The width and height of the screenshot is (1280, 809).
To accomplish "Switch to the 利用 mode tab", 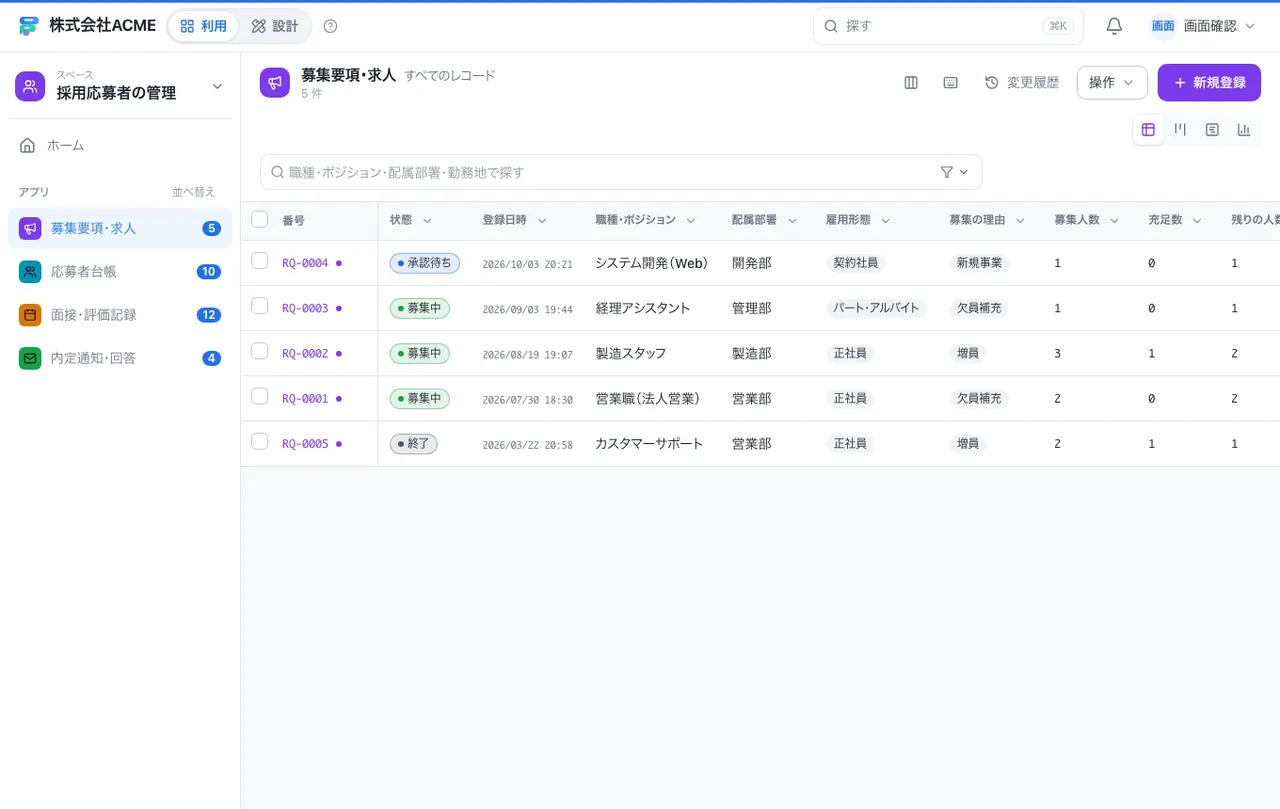I will (203, 26).
